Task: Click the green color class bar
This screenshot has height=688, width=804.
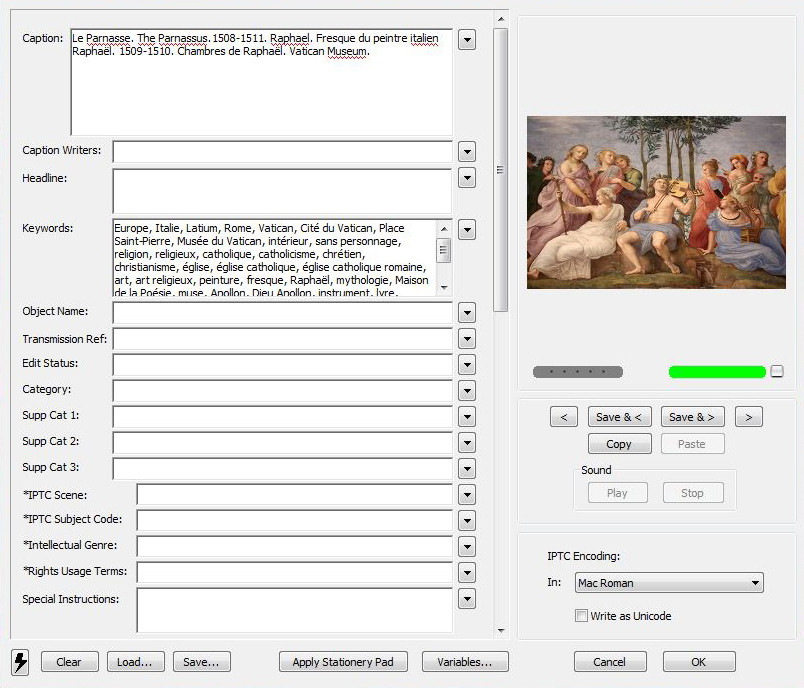Action: [717, 372]
